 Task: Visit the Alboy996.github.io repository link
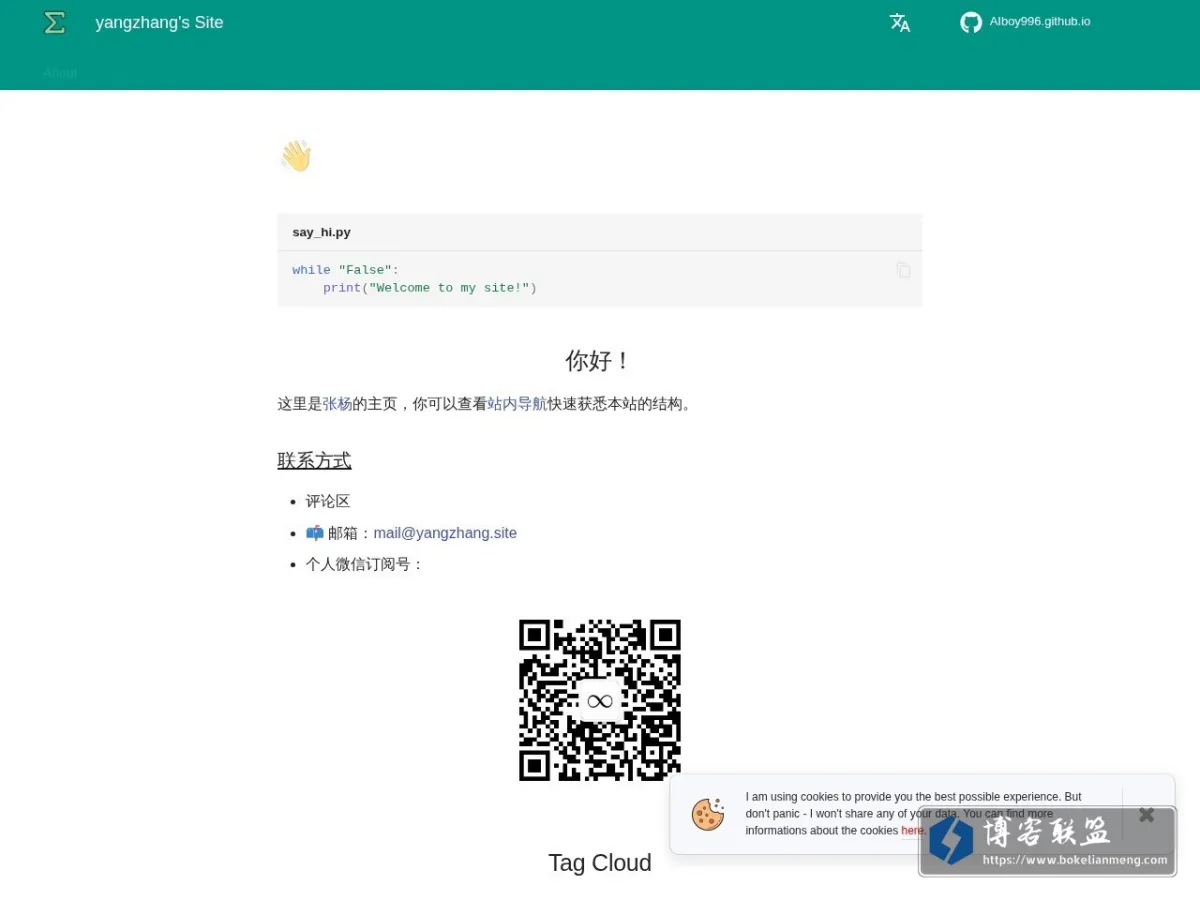(x=1040, y=22)
